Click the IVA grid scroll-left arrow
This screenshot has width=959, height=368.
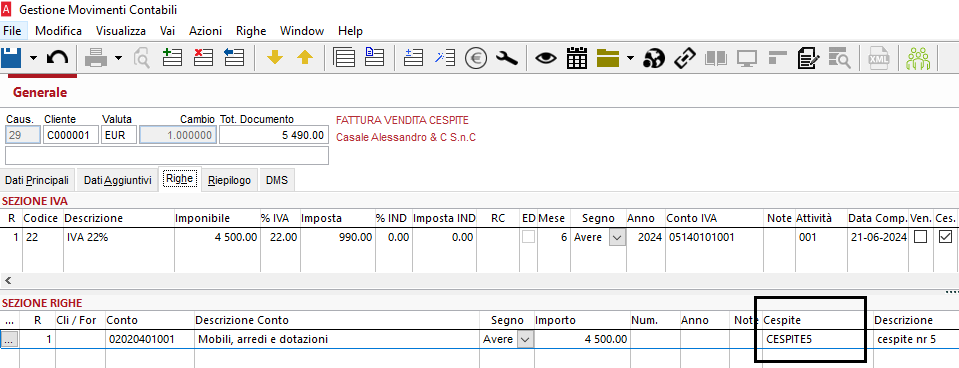click(x=7, y=281)
